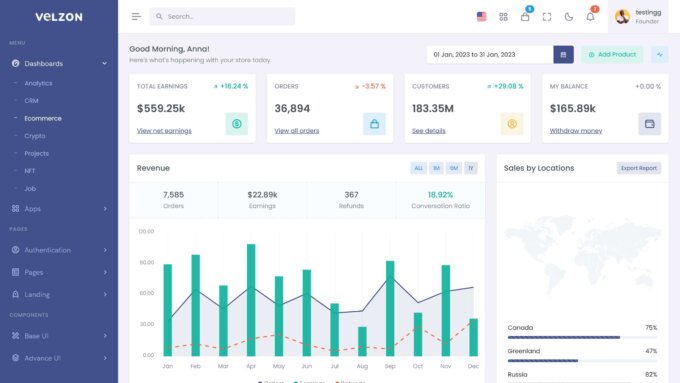The width and height of the screenshot is (680, 383).
Task: Open the Analytics dashboard
Action: [38, 83]
